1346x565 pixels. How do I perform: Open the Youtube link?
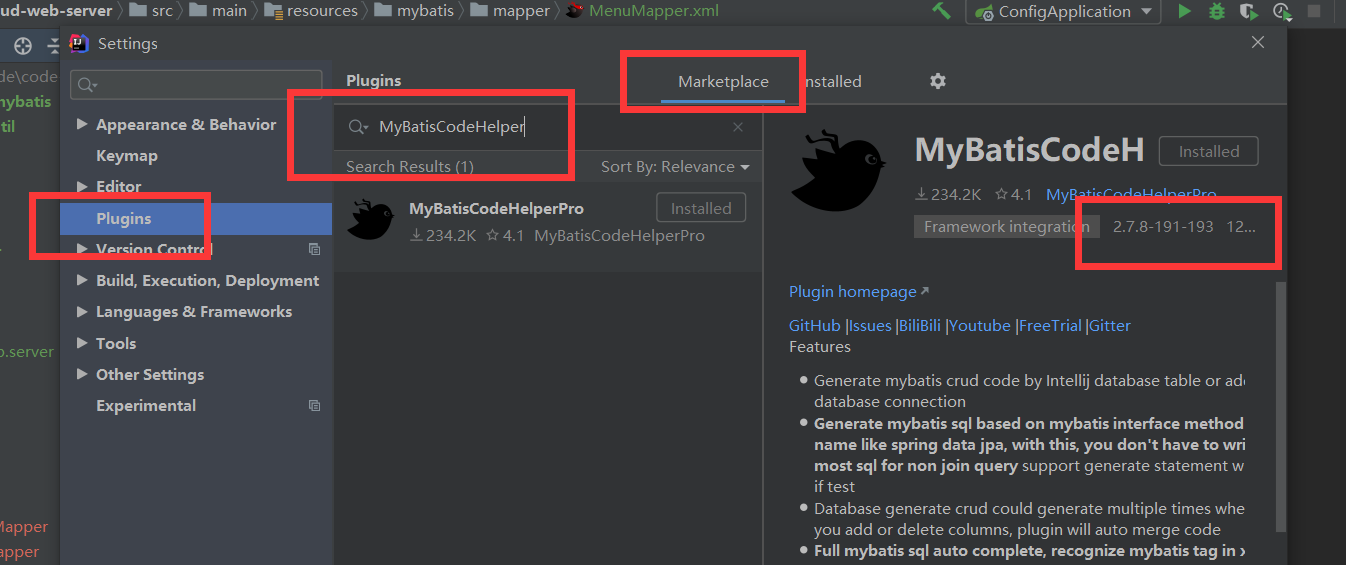coord(980,326)
